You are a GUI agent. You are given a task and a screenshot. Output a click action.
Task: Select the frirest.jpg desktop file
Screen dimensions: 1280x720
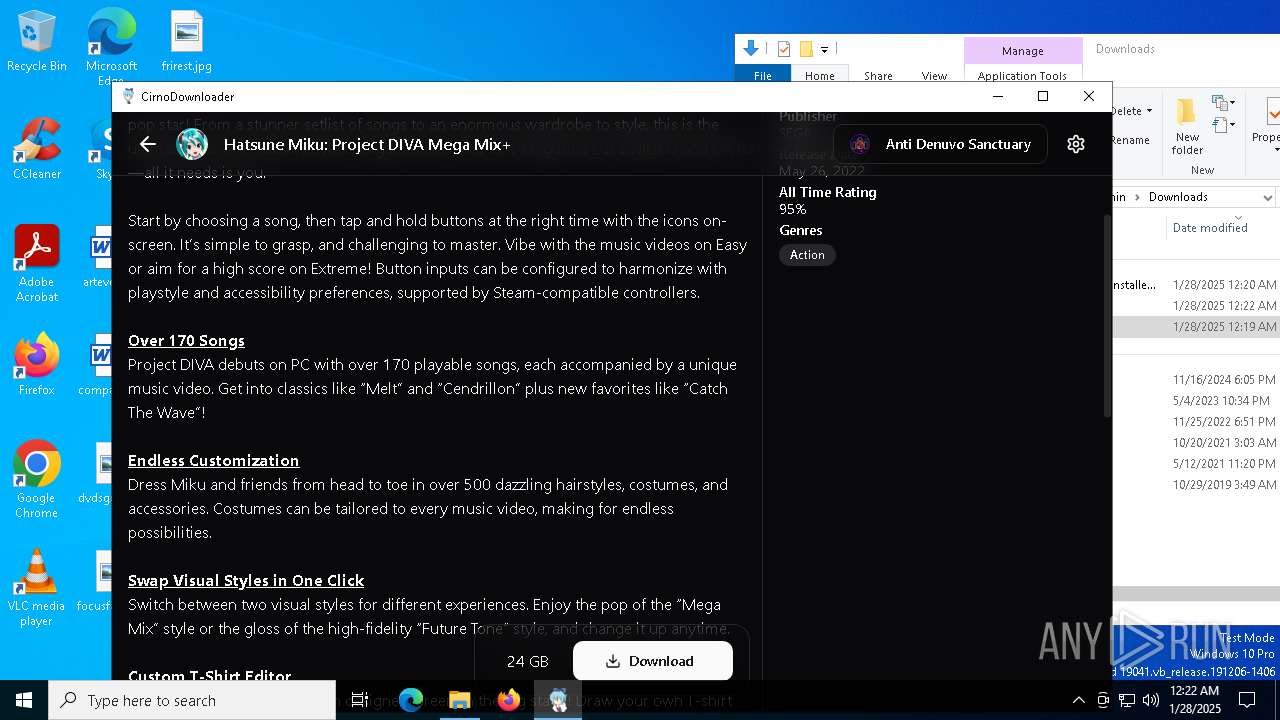[x=187, y=42]
